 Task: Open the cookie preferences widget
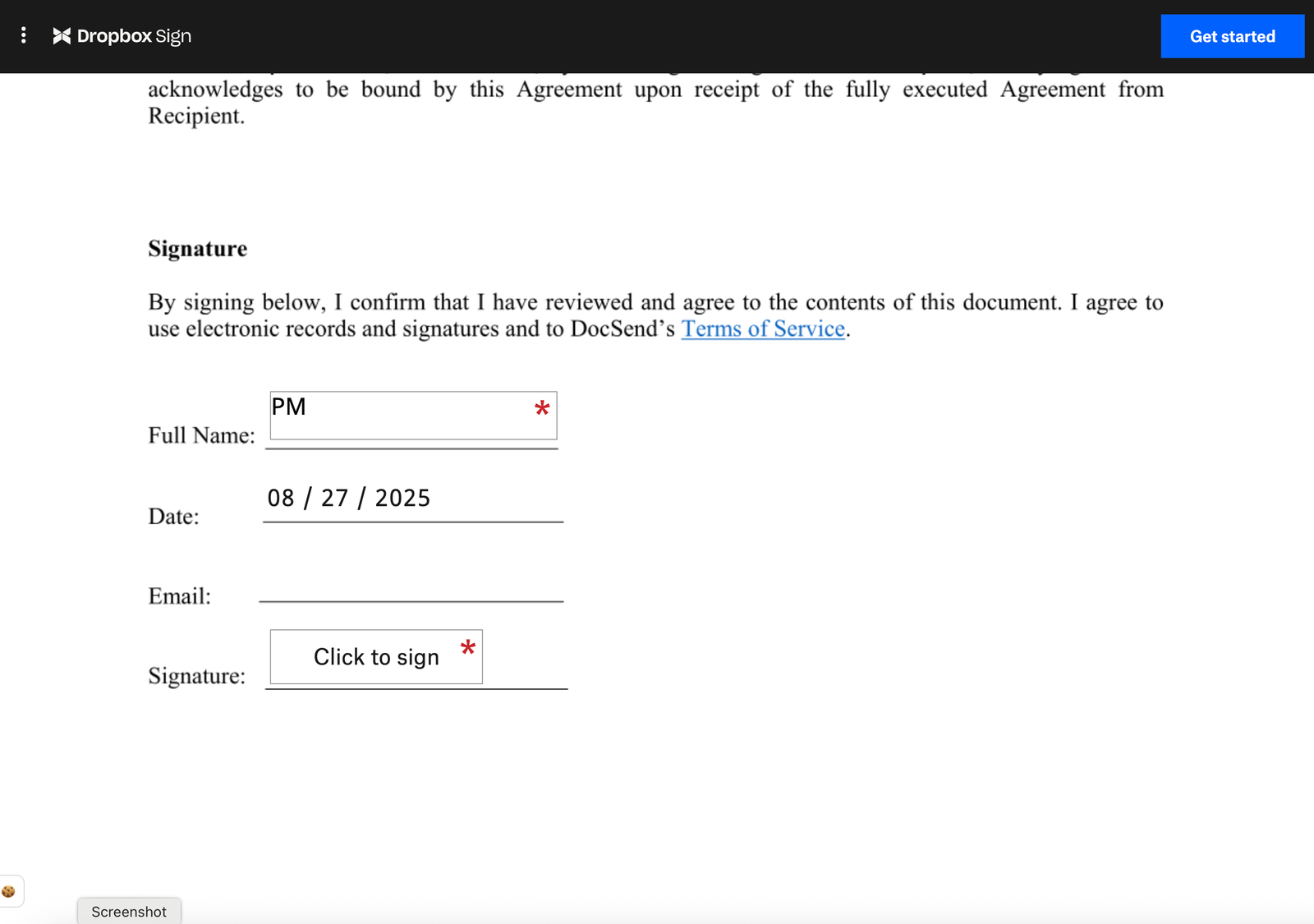[x=10, y=890]
